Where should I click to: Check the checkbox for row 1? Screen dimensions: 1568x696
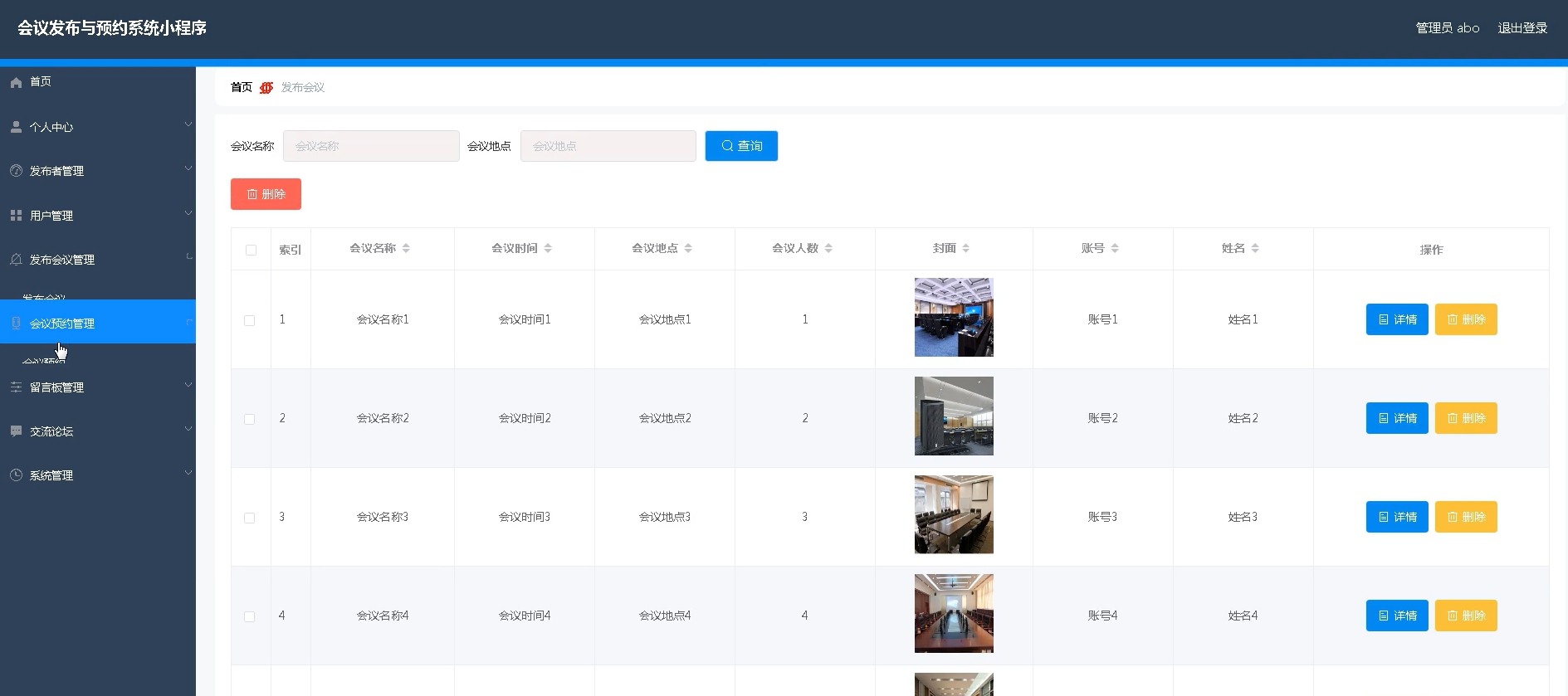pos(250,320)
